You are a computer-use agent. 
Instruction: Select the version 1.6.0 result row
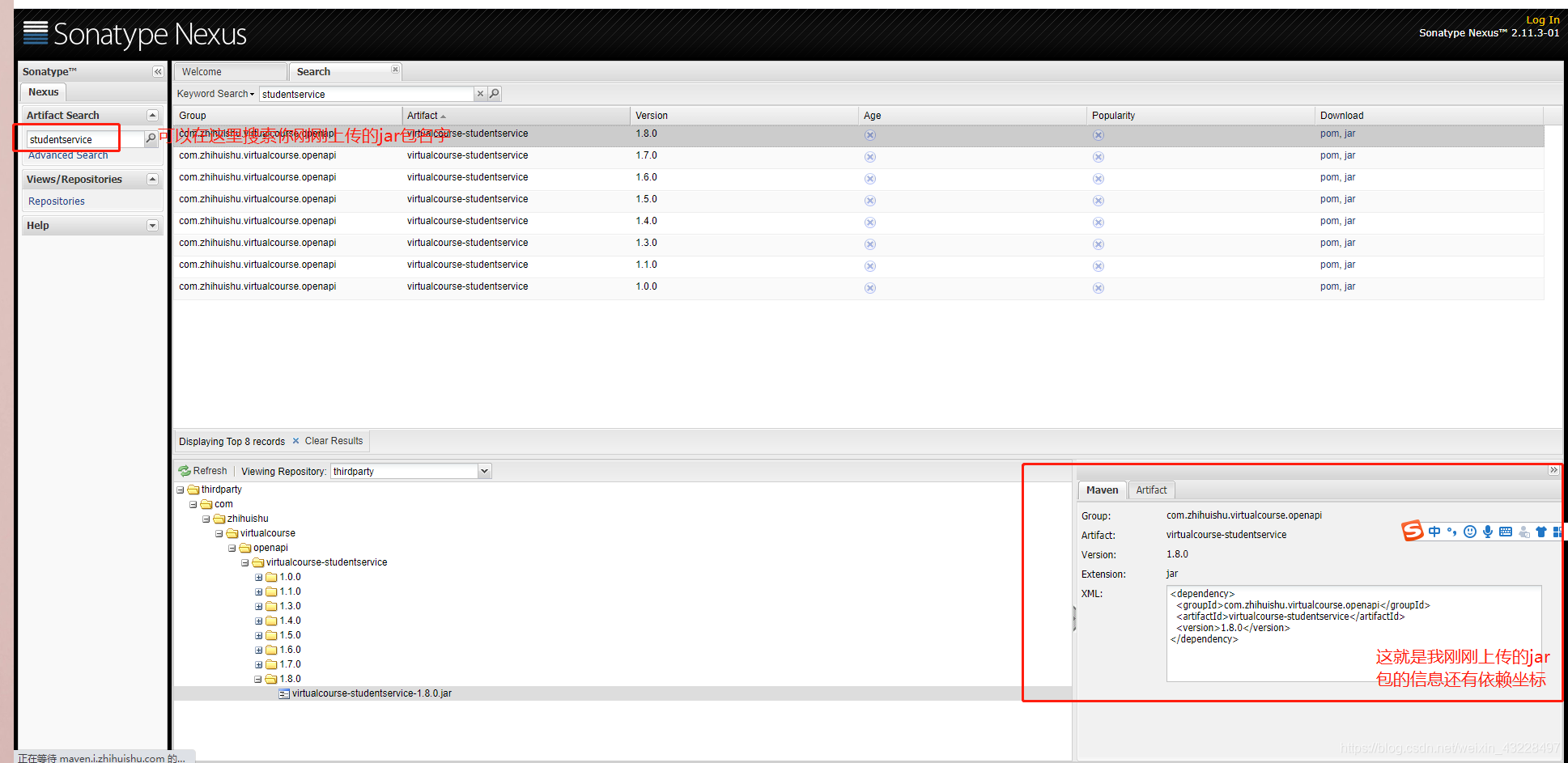coord(858,178)
